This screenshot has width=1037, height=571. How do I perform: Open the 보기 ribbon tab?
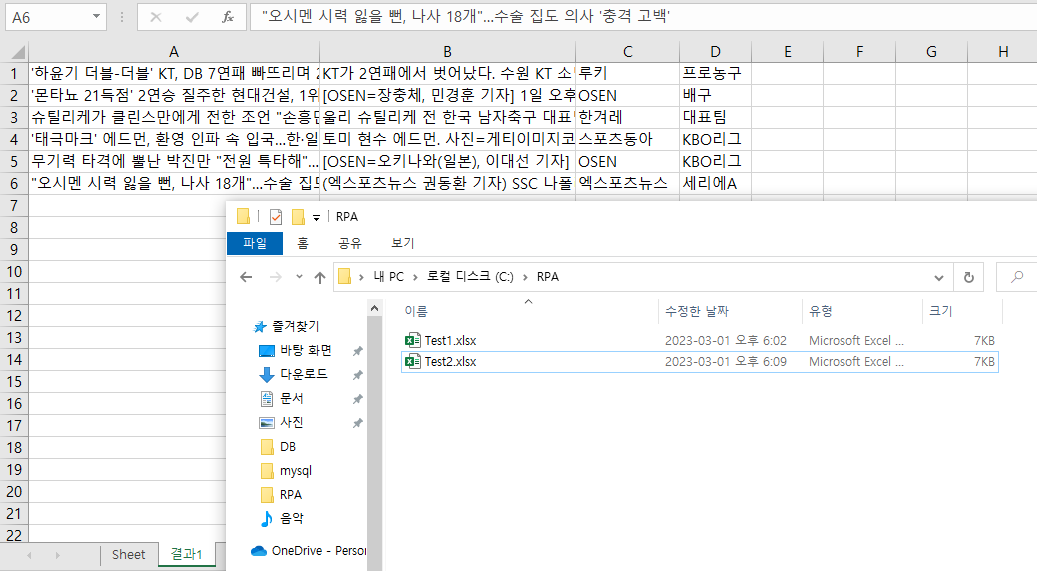(x=403, y=243)
